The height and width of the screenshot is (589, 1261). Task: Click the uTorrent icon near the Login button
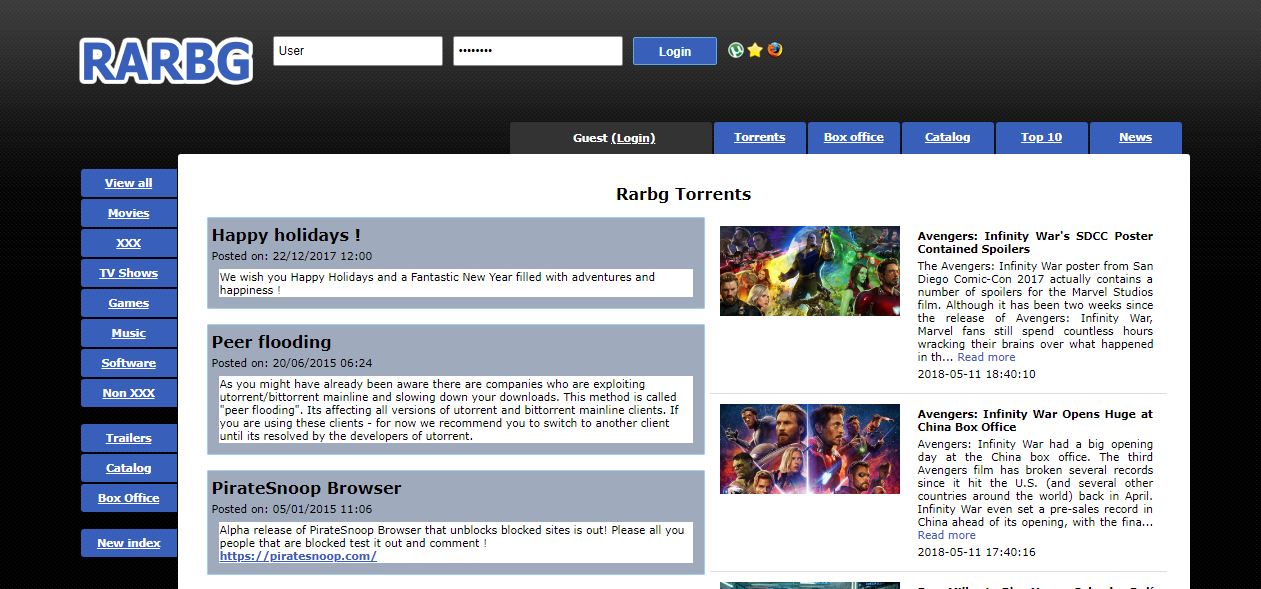click(737, 49)
